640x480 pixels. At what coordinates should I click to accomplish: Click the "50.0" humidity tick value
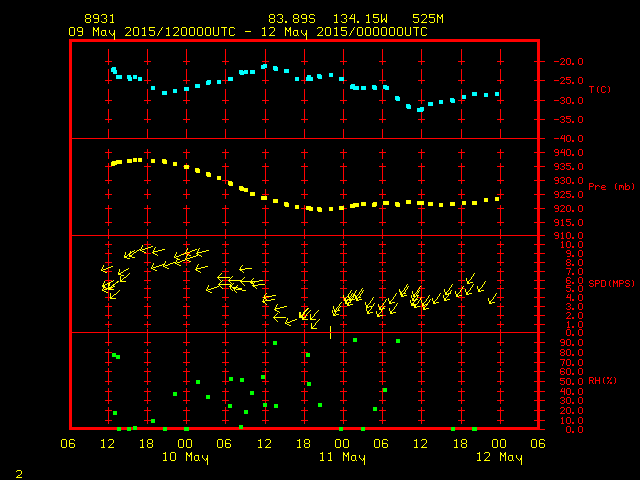coord(571,382)
